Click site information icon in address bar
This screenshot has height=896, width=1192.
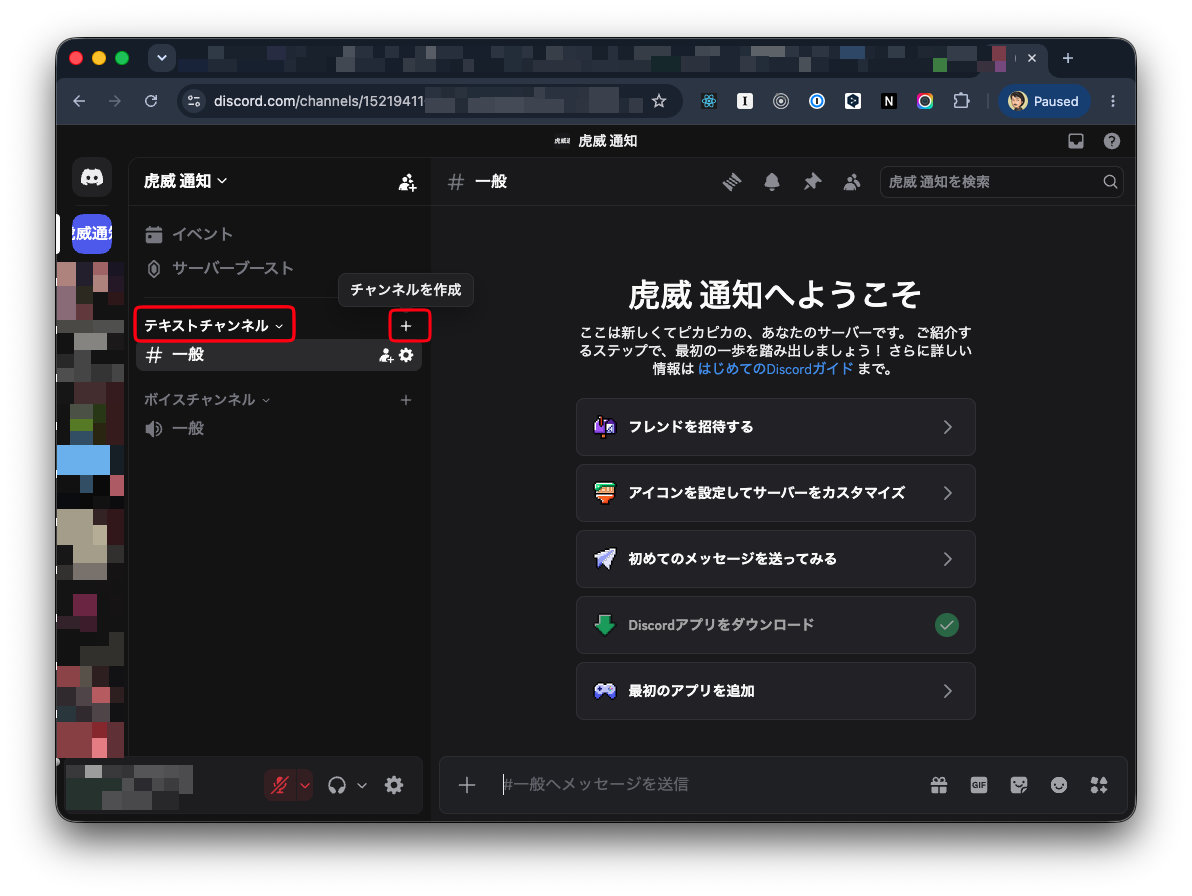coord(195,101)
